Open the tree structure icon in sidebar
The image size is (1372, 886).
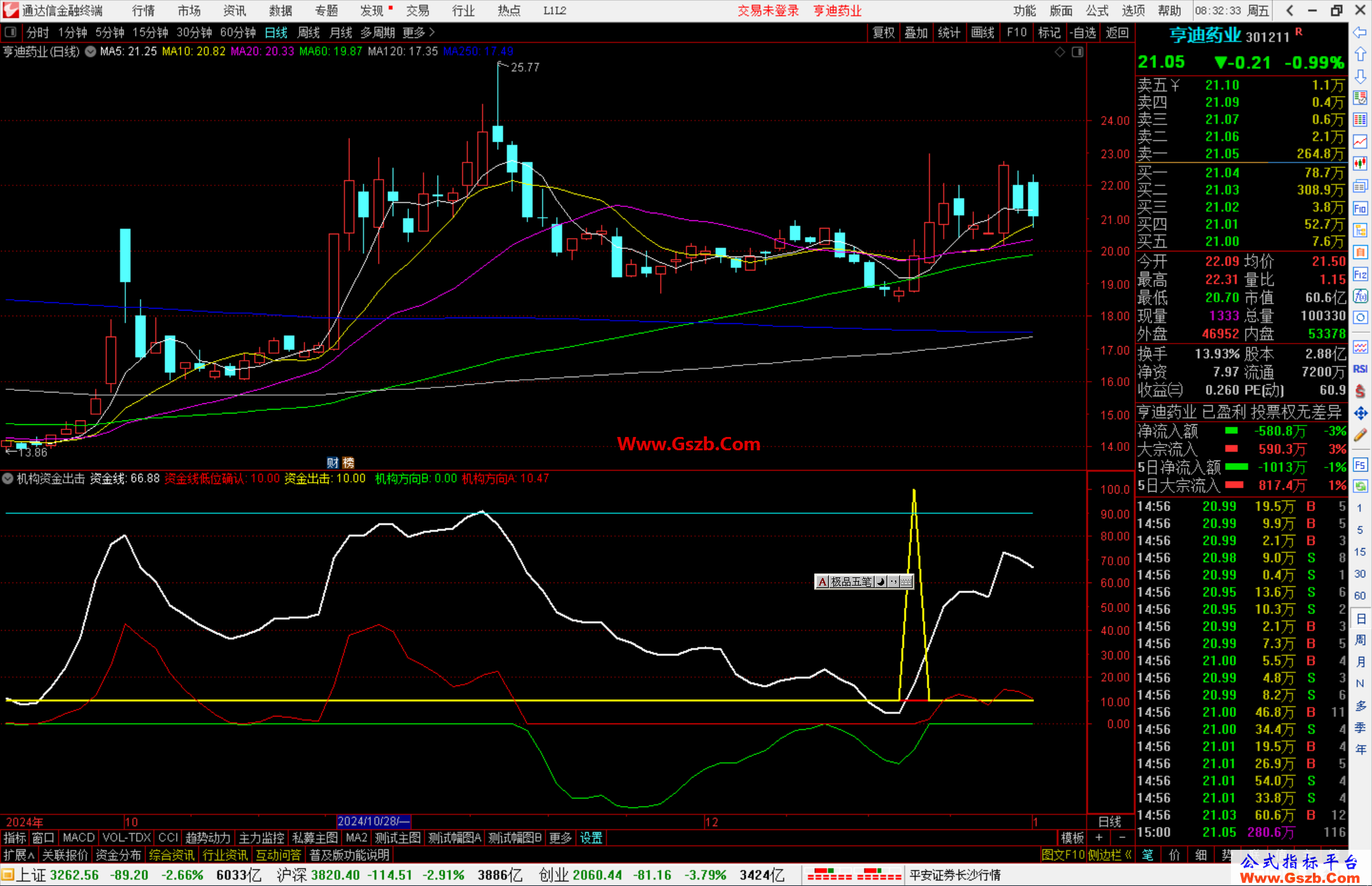coord(1360,230)
